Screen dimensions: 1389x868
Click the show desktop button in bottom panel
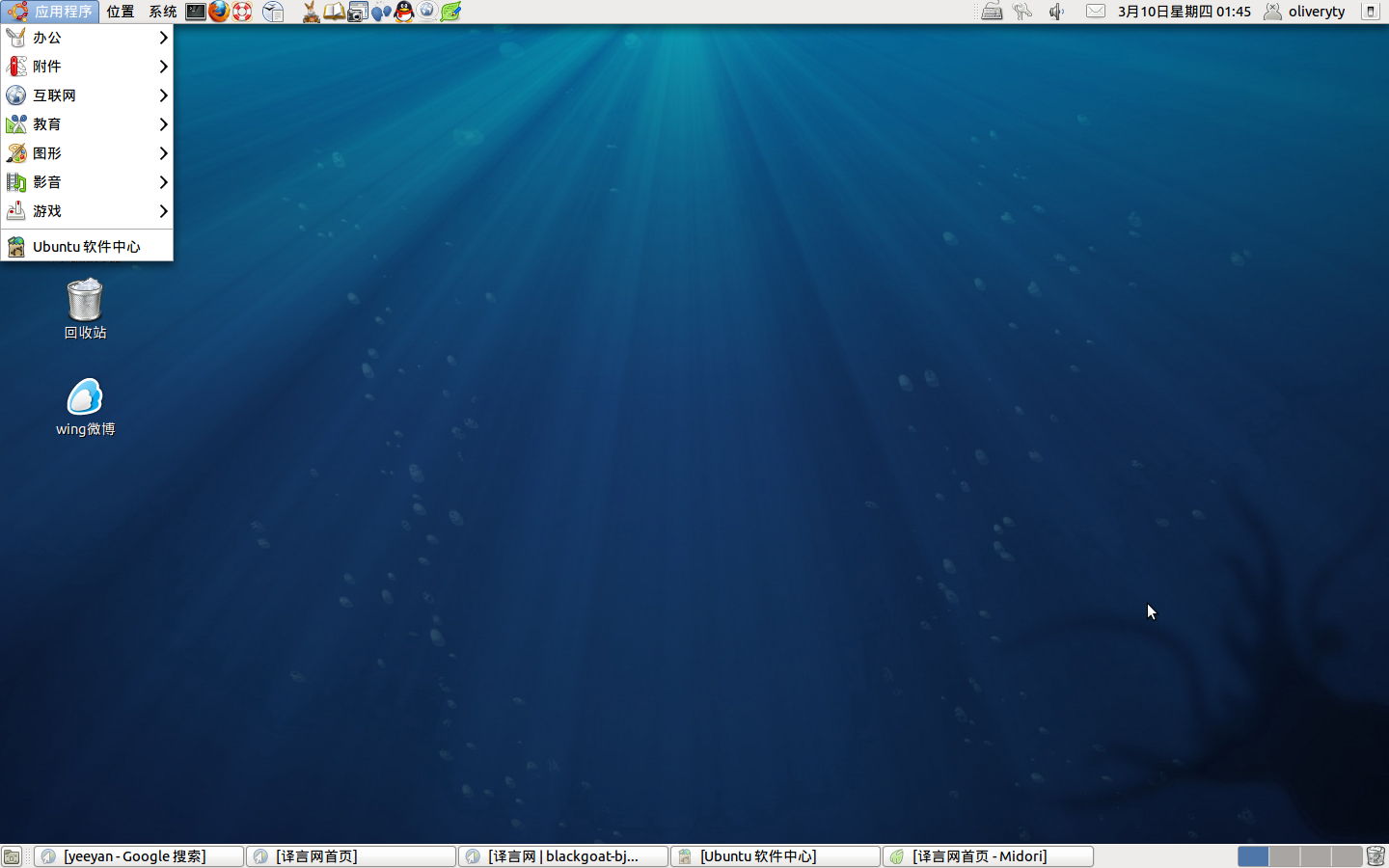click(12, 856)
